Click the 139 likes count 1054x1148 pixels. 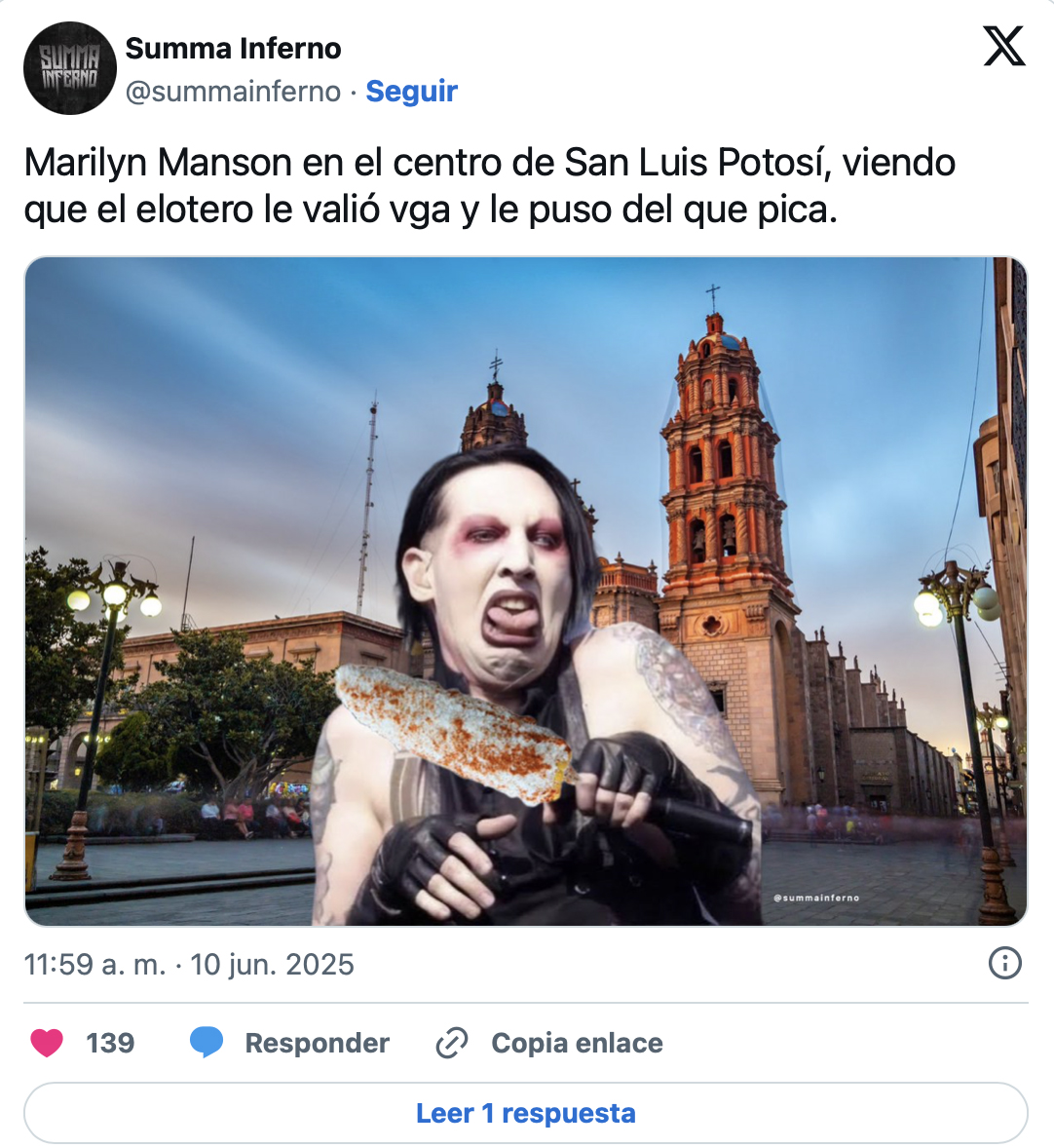(x=110, y=1043)
